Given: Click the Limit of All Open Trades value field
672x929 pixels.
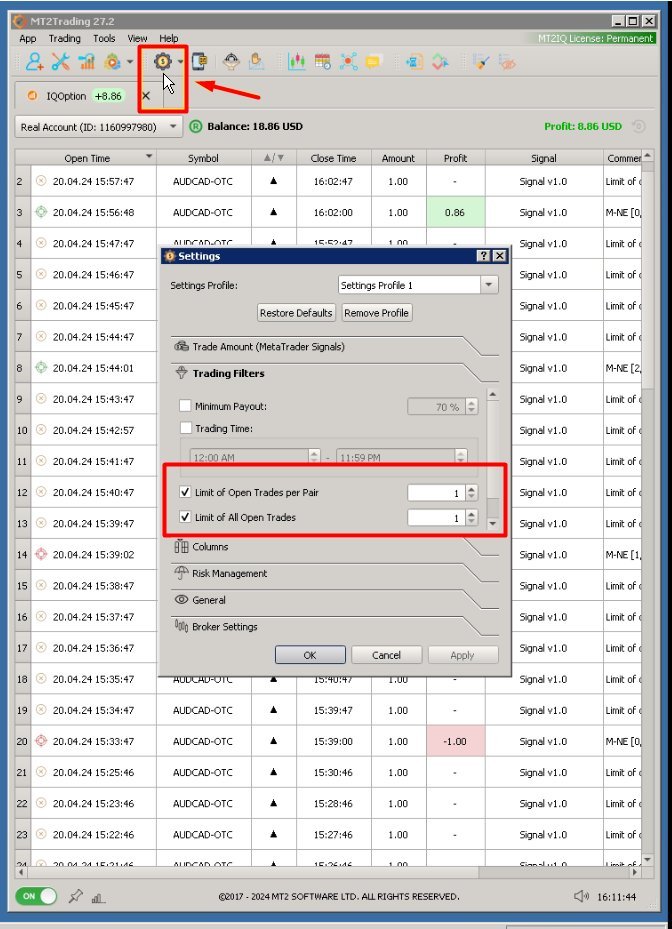Looking at the screenshot, I should (435, 518).
